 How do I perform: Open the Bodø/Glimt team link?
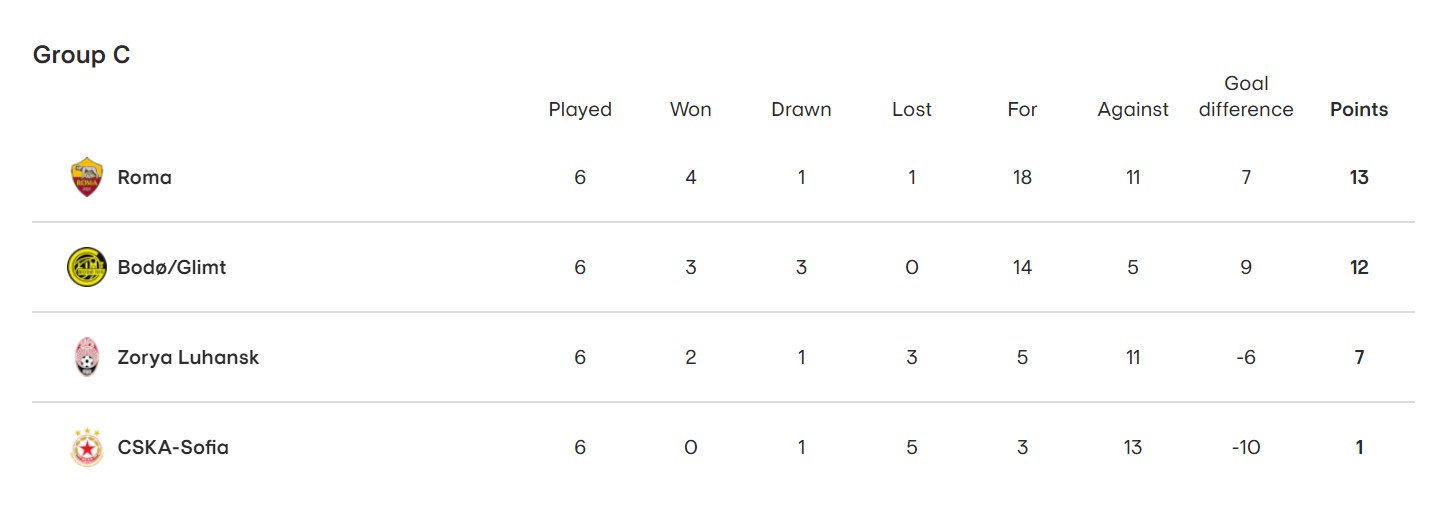point(172,267)
